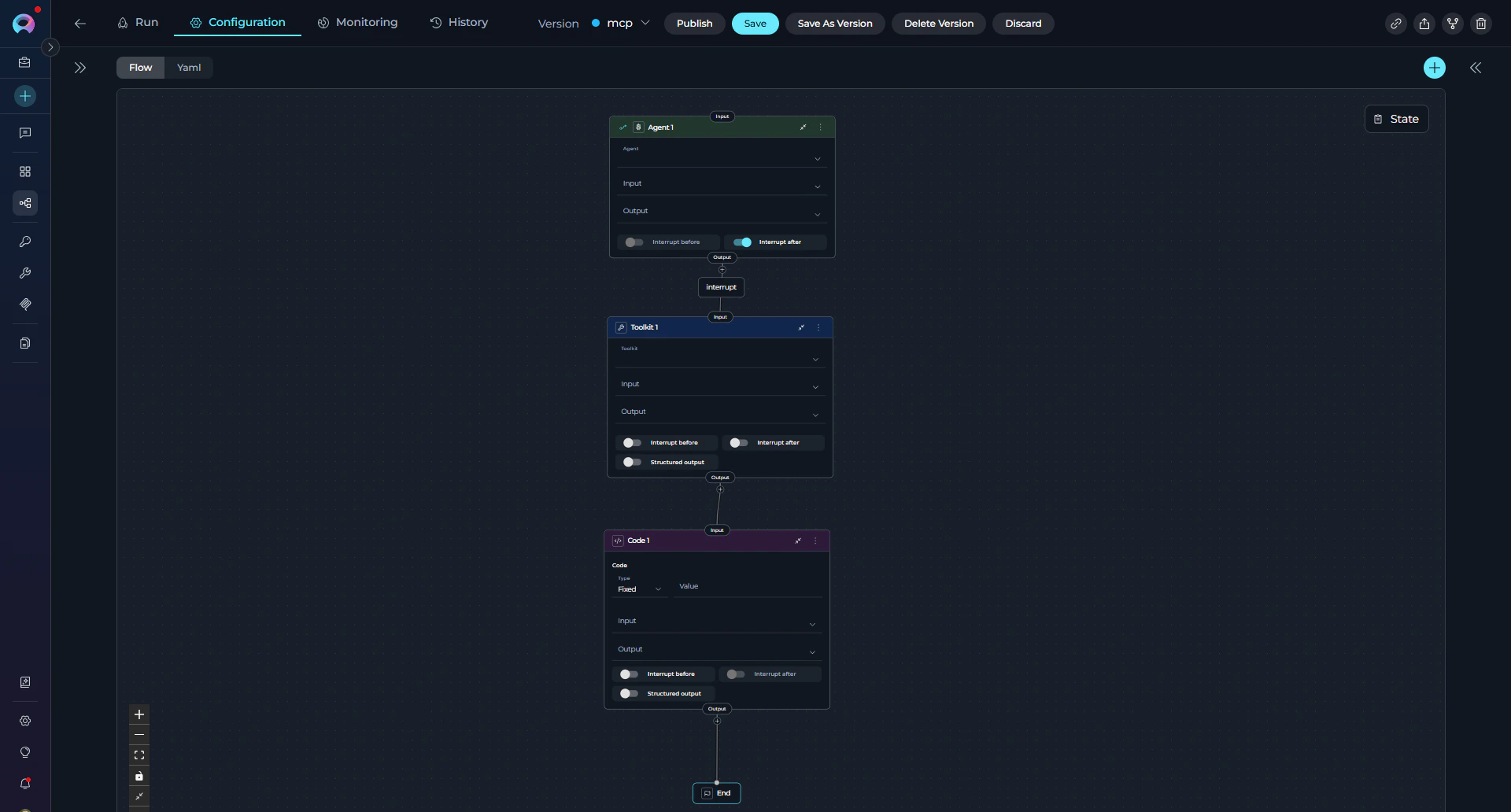Click the cyan add node plus button

coord(1435,68)
